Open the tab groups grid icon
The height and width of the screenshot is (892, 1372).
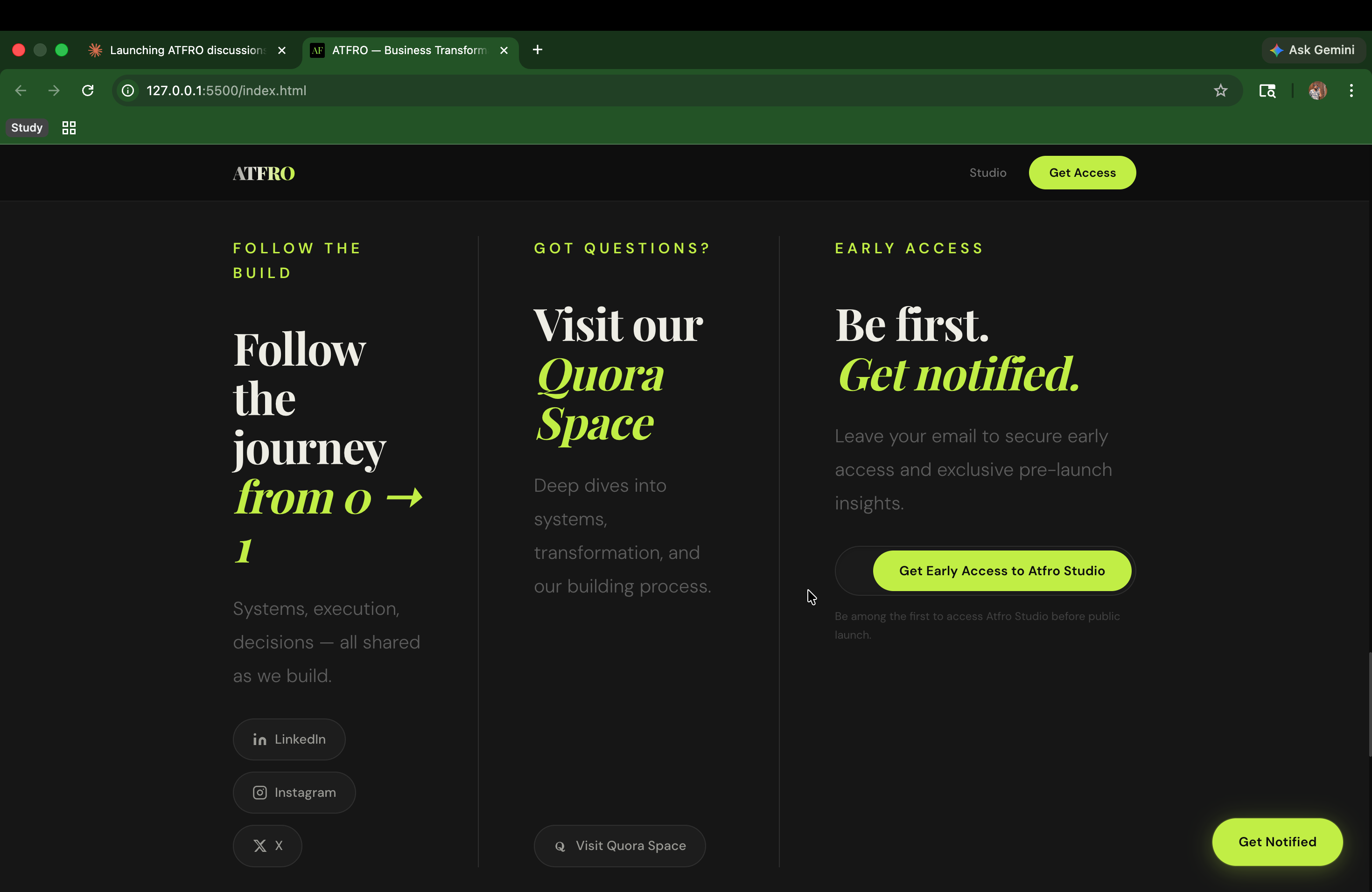pos(69,128)
